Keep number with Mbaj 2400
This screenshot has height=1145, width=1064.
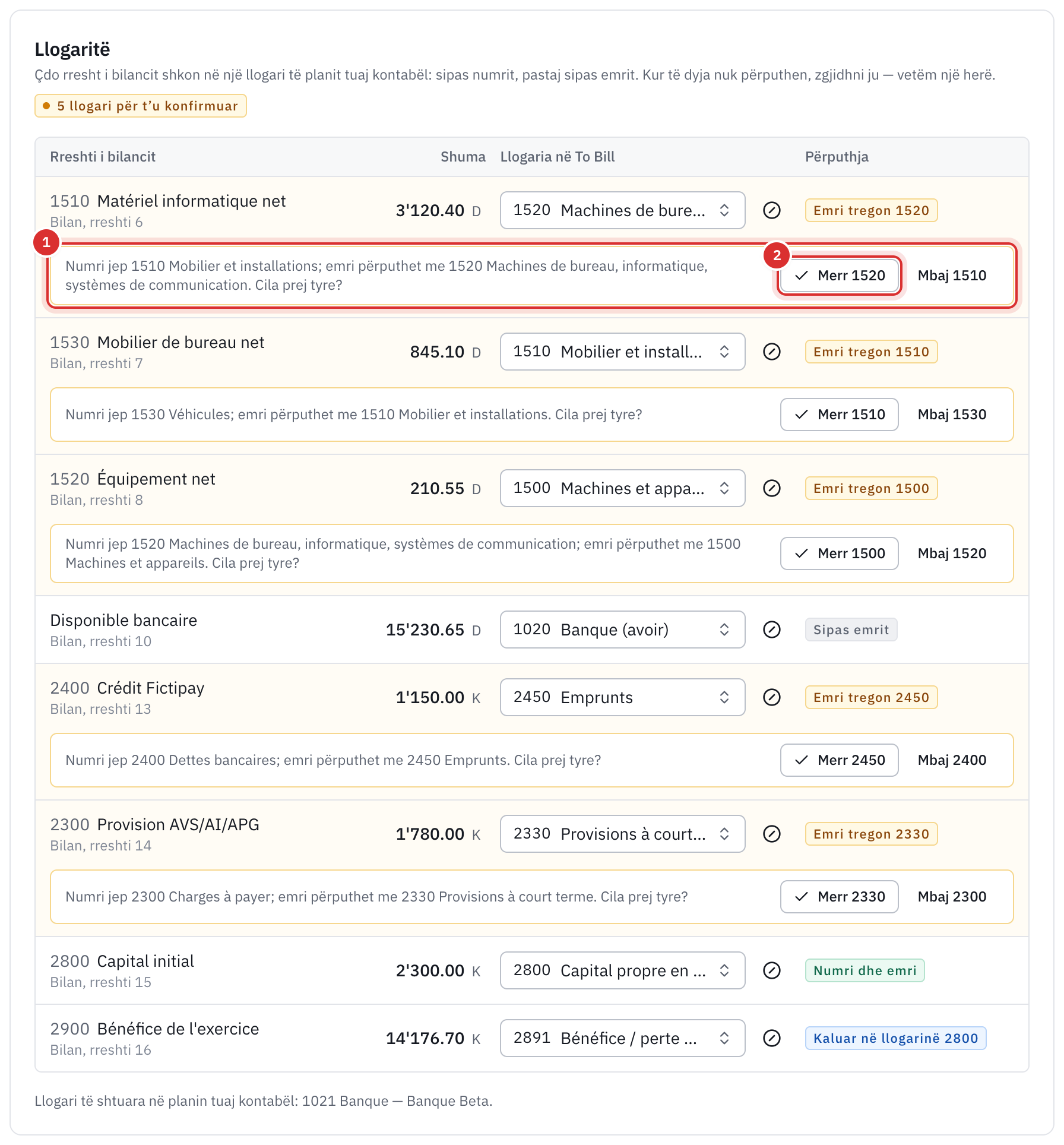point(952,760)
